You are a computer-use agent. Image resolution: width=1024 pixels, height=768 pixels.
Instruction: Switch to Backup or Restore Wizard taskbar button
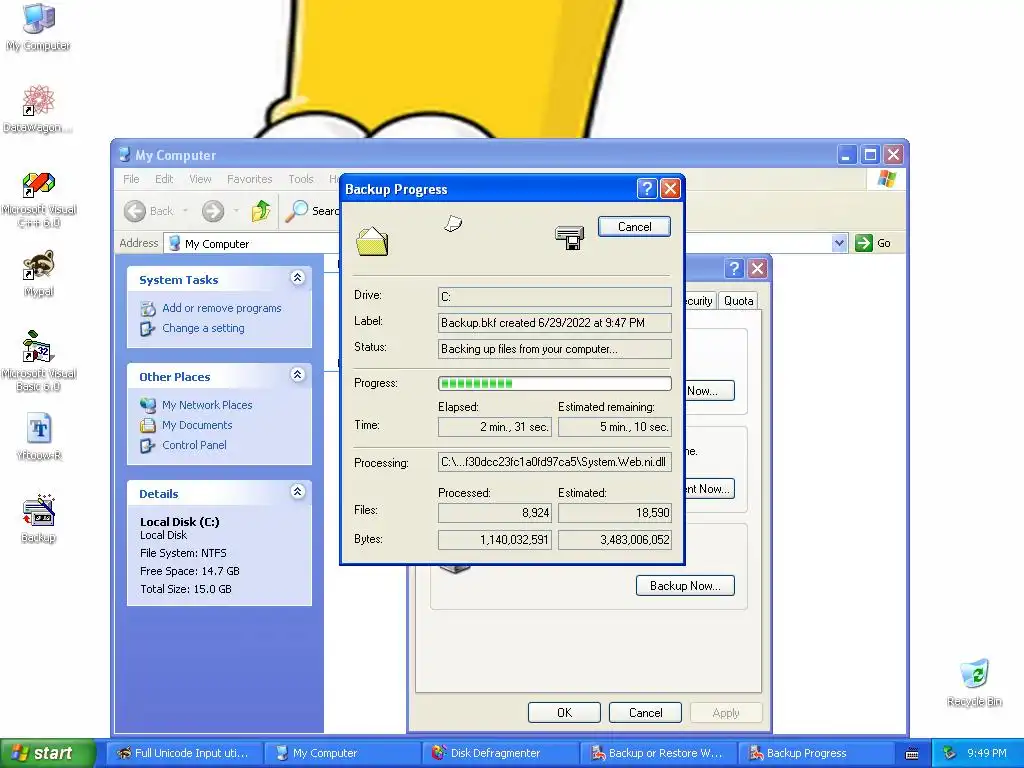[658, 753]
